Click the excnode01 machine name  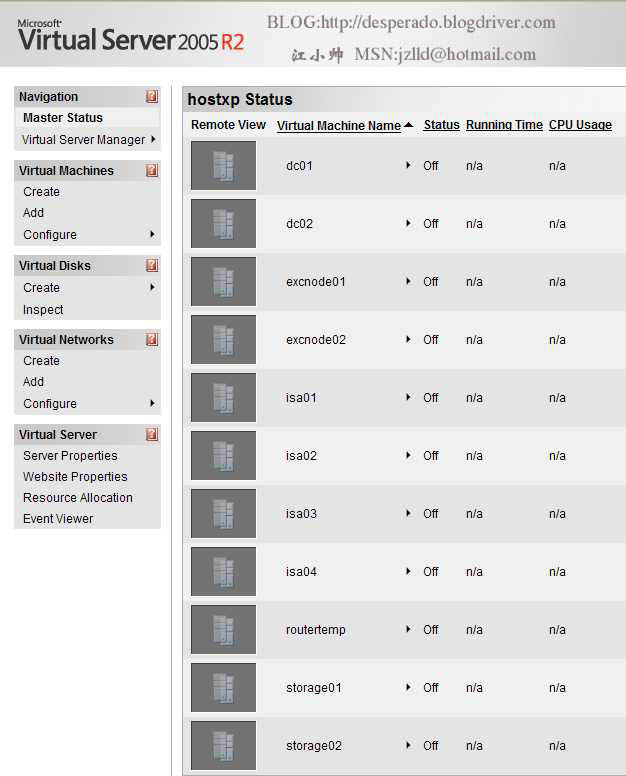(316, 282)
